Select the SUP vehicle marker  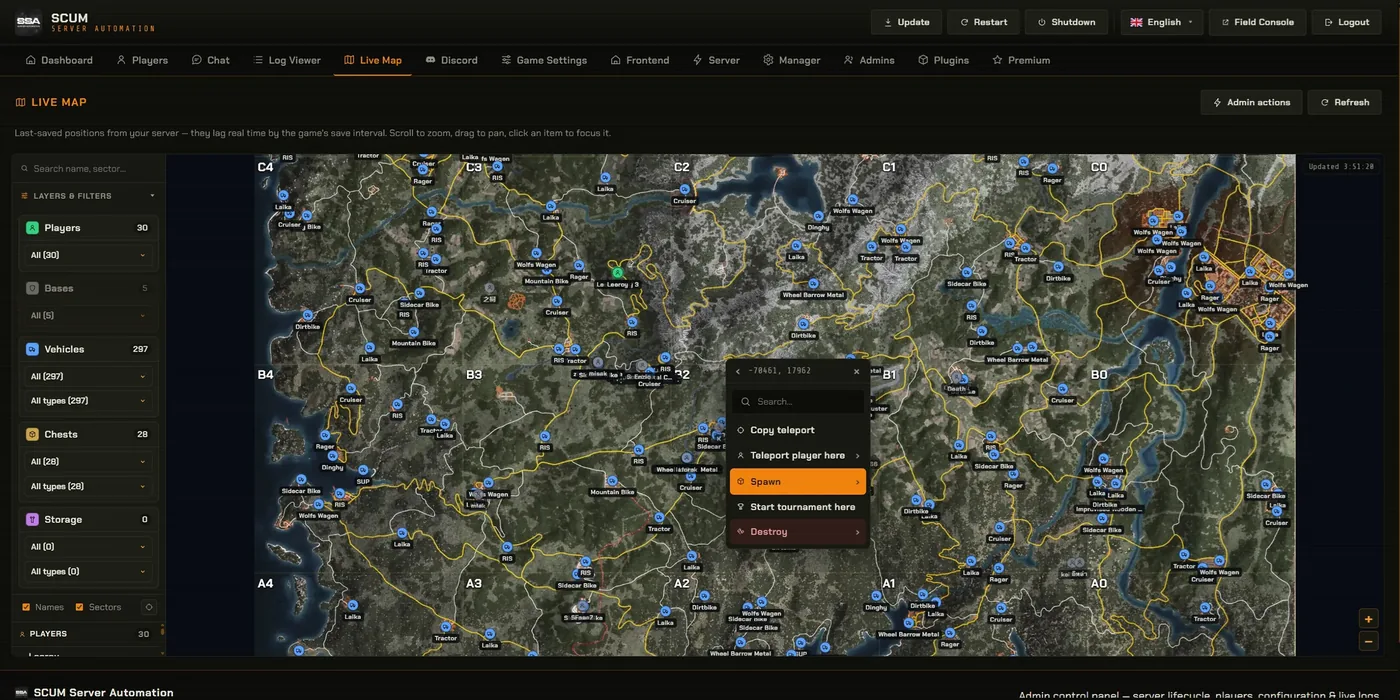363,472
